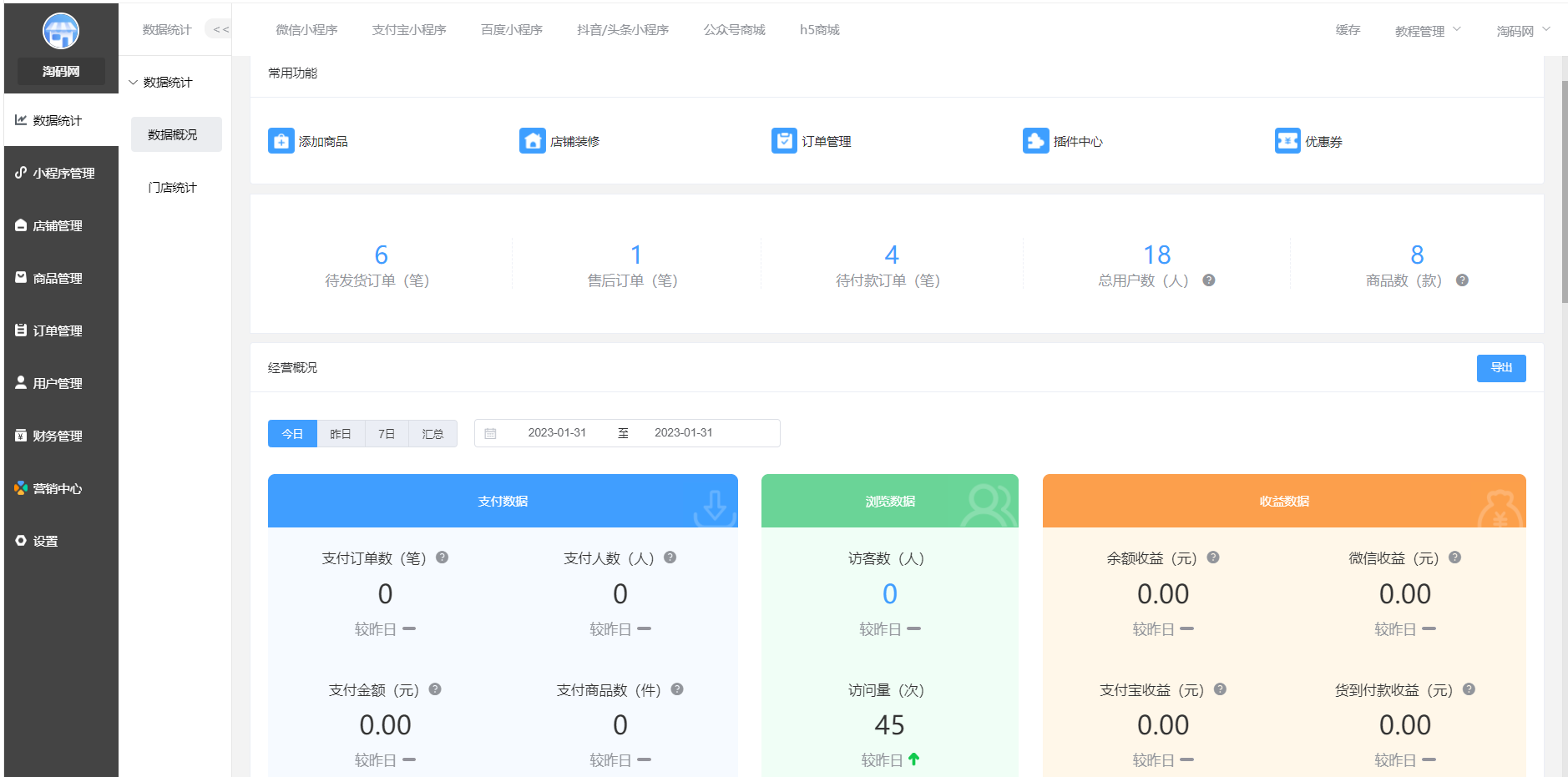Click the vertical page scrollbar
Screen dimensions: 1568x777
point(1564,192)
